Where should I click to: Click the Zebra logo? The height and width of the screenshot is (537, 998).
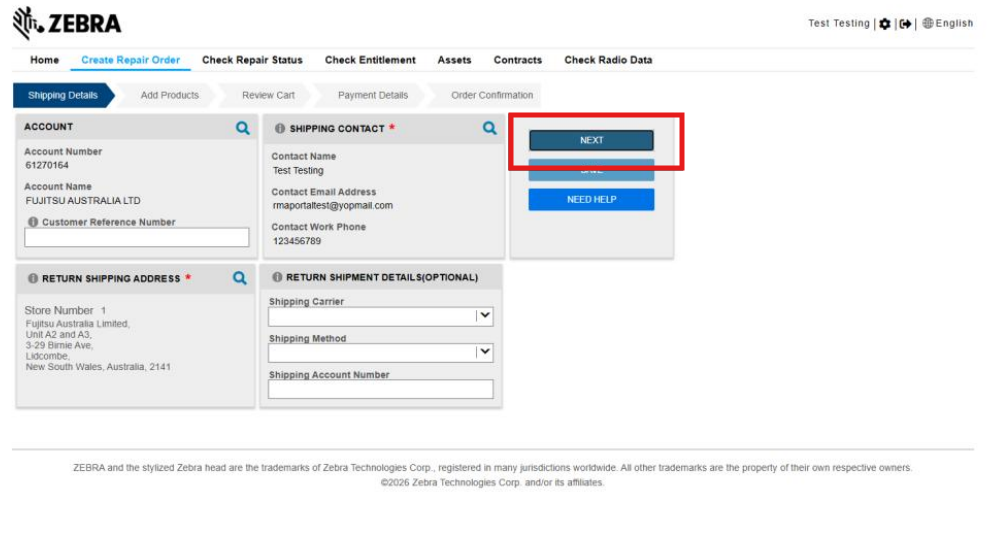(67, 24)
